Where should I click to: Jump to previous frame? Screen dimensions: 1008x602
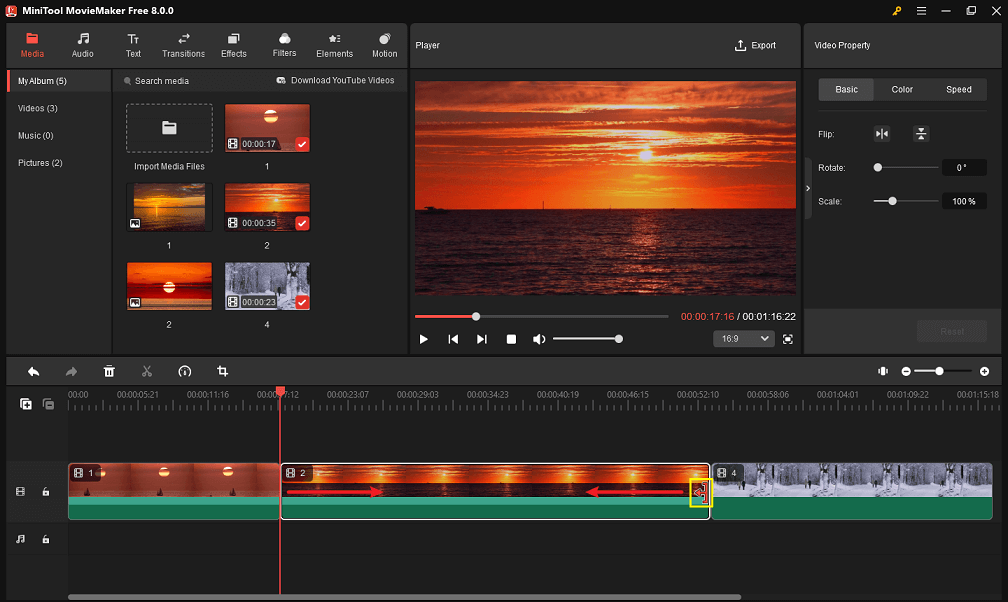pyautogui.click(x=453, y=339)
